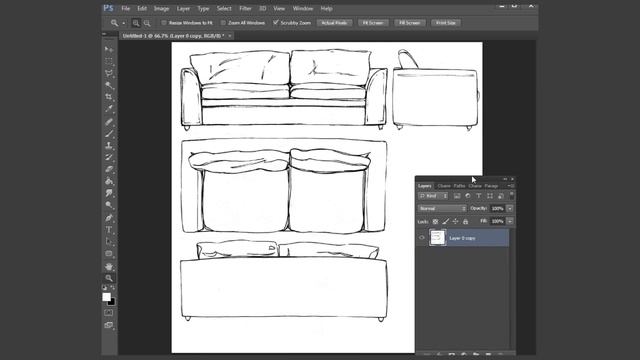The width and height of the screenshot is (640, 360).
Task: Toggle Quick Mask mode
Action: pyautogui.click(x=109, y=313)
